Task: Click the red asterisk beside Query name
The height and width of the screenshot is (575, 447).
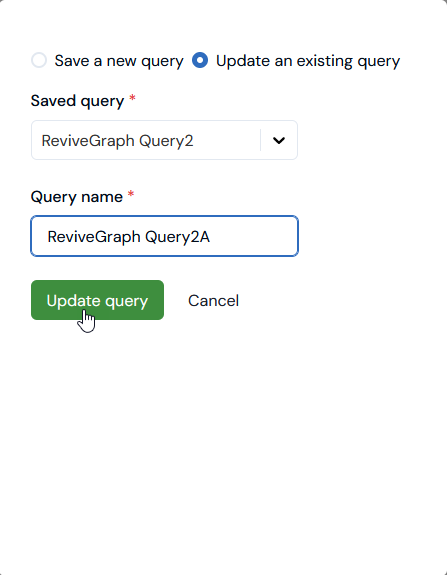Action: 131,194
